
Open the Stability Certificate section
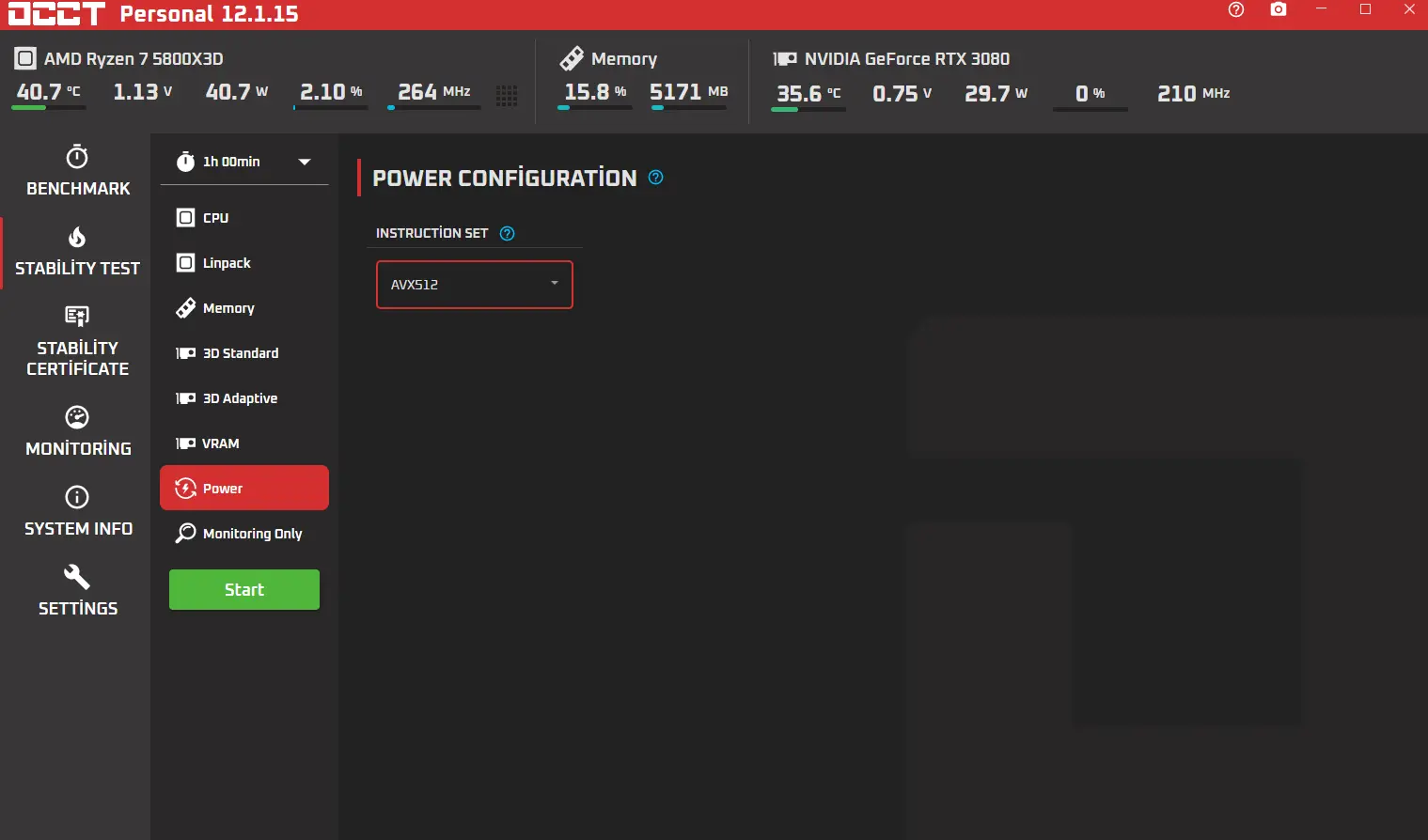point(77,341)
